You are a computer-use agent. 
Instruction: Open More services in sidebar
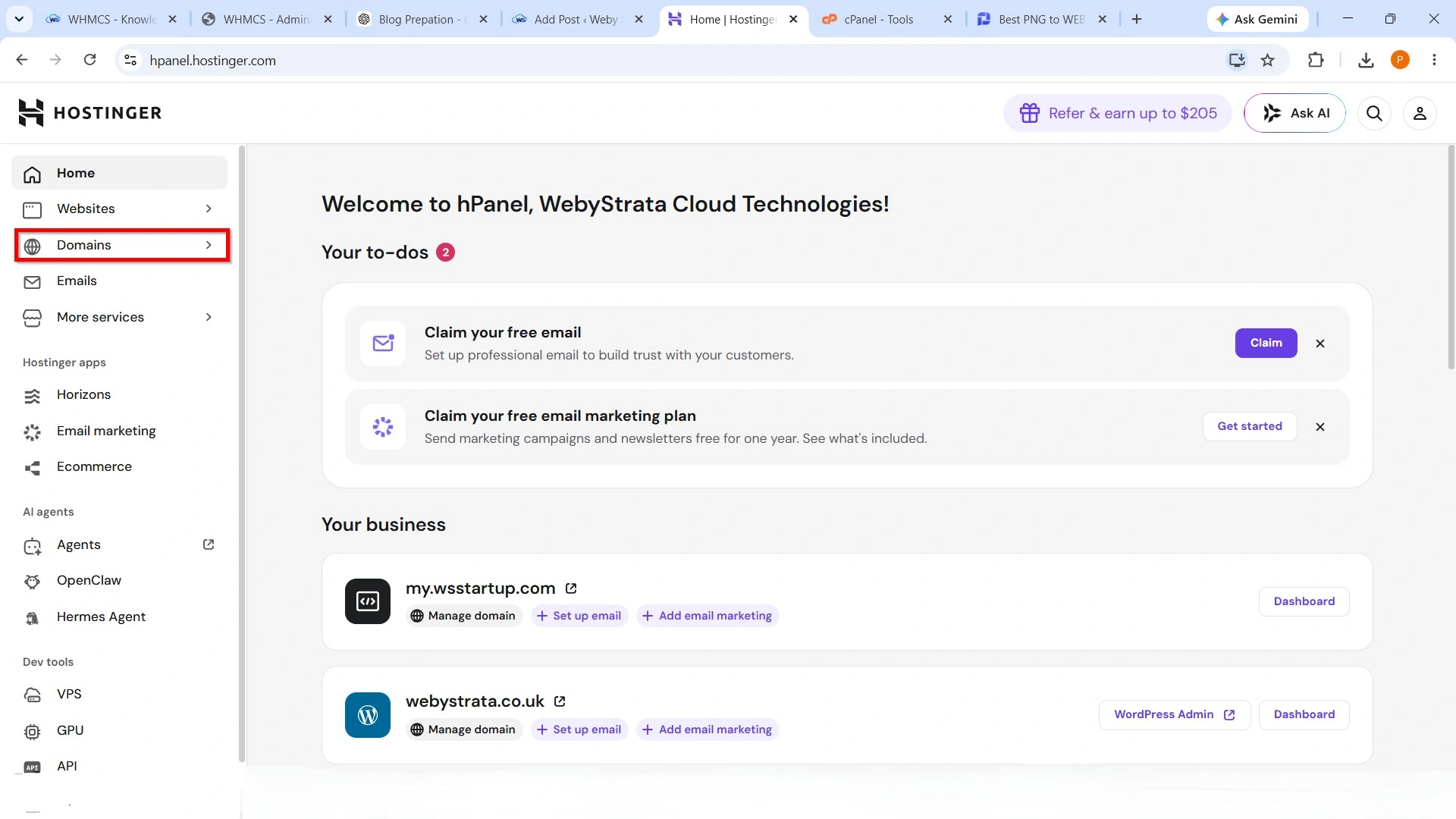pos(120,317)
